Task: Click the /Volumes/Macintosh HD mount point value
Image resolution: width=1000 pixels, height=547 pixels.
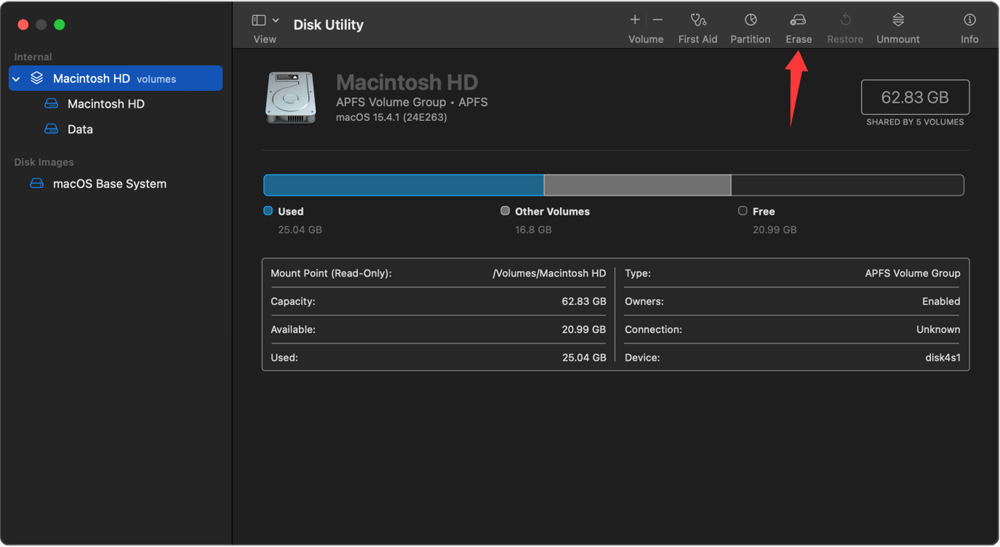Action: (x=549, y=274)
